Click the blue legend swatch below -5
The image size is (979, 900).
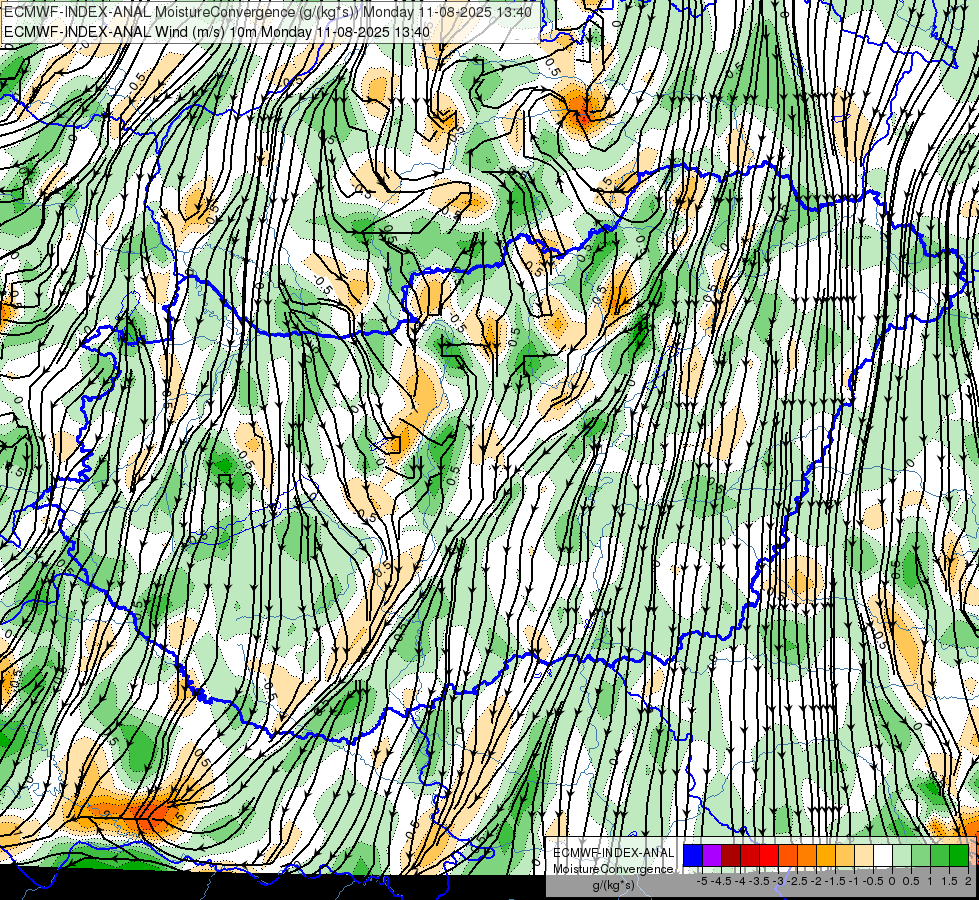693,856
